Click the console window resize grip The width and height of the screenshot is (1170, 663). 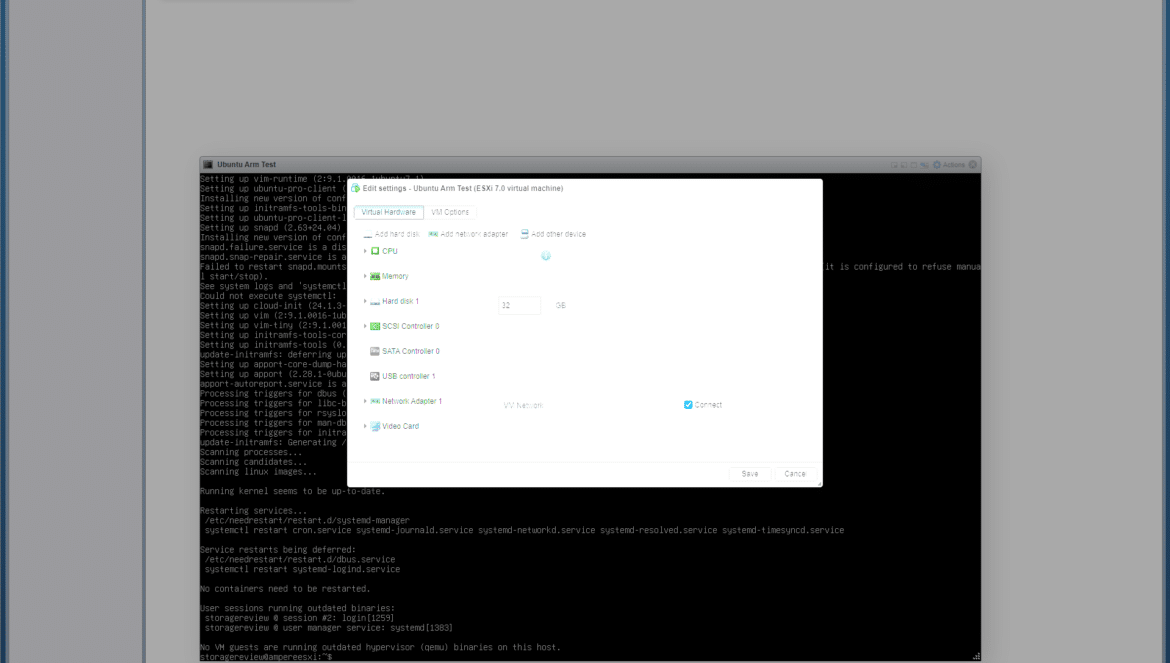pos(977,656)
